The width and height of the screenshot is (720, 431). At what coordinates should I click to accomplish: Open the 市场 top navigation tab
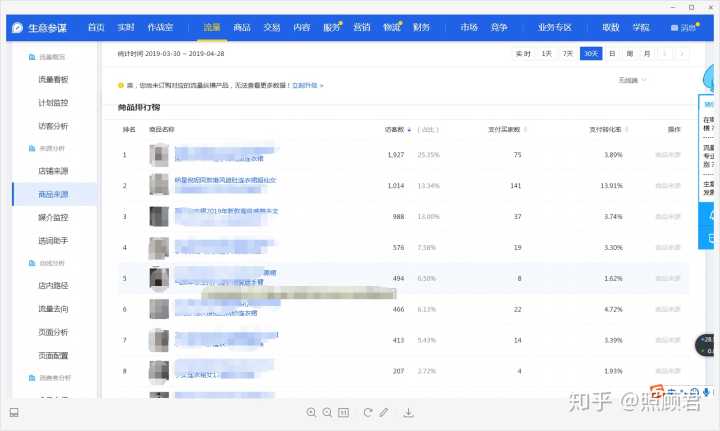coord(468,28)
